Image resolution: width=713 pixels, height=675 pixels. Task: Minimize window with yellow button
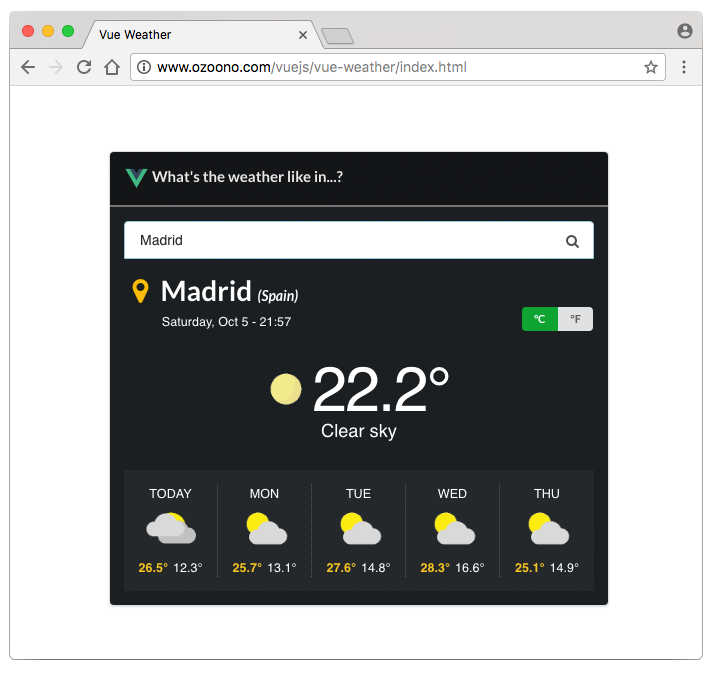[x=48, y=31]
